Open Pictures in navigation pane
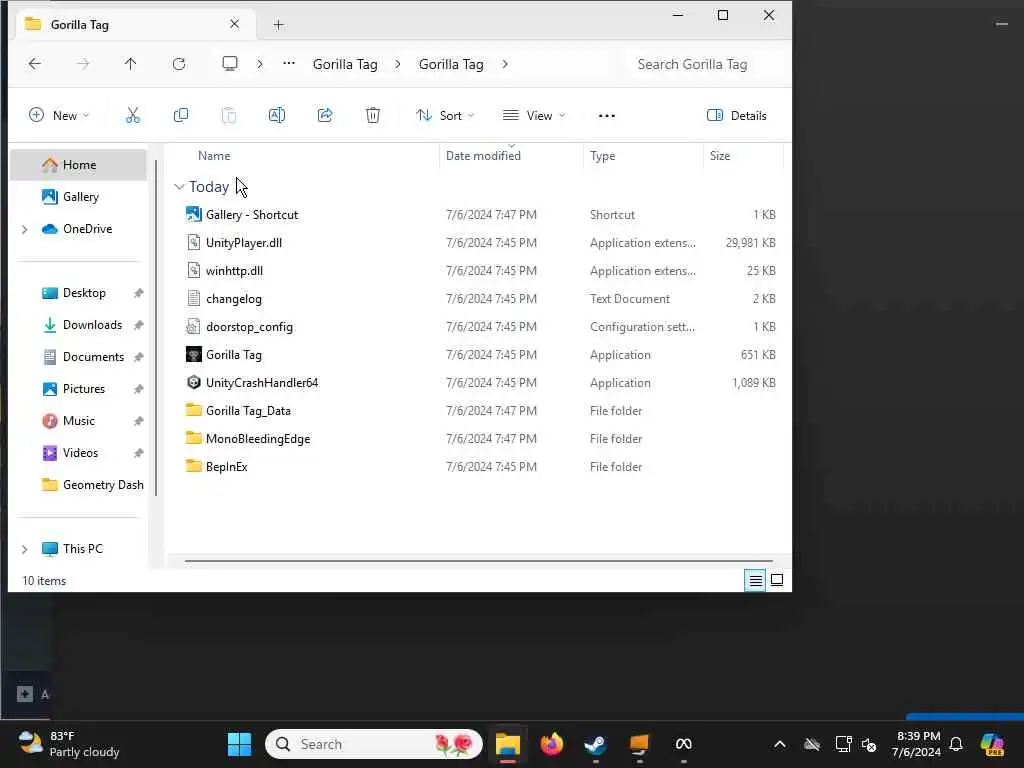The width and height of the screenshot is (1024, 768). coord(78,389)
